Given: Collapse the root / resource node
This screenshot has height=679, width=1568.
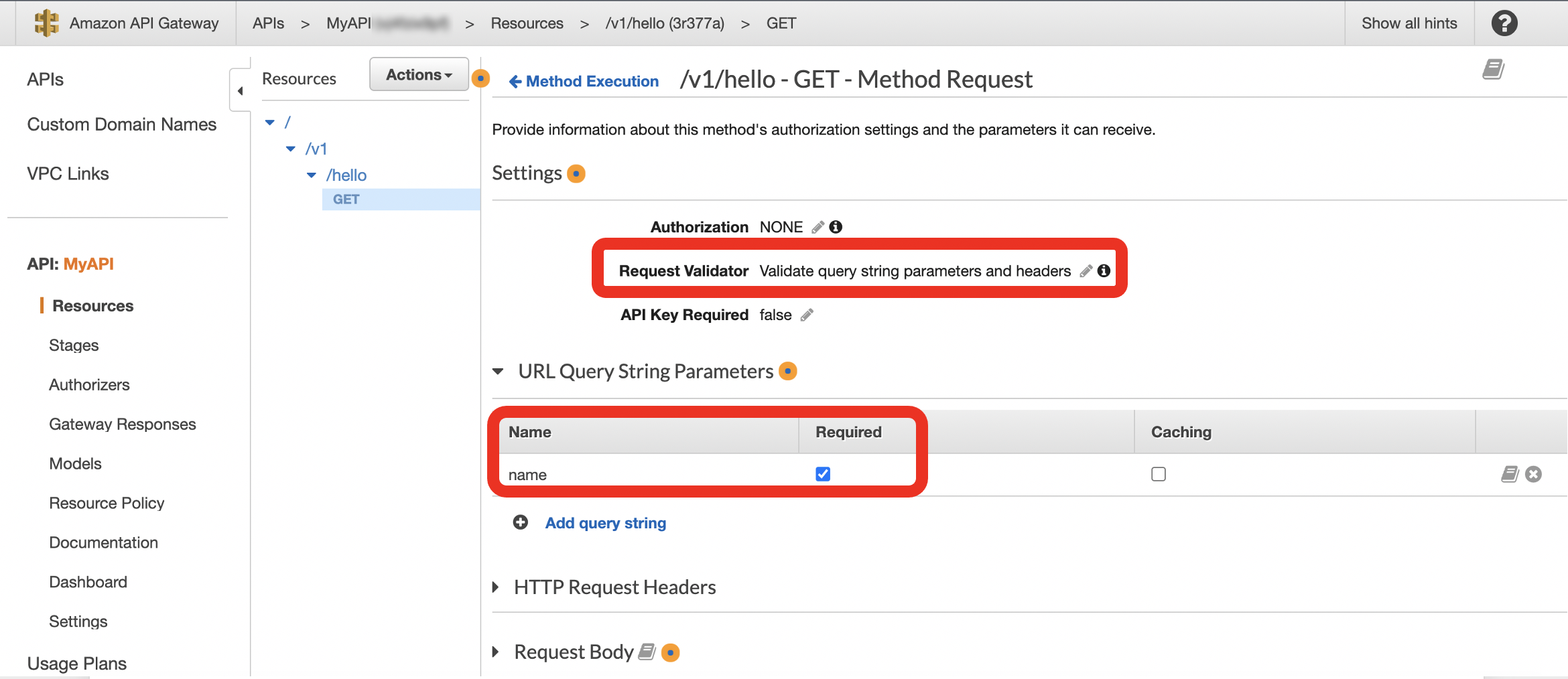Looking at the screenshot, I should [x=270, y=123].
